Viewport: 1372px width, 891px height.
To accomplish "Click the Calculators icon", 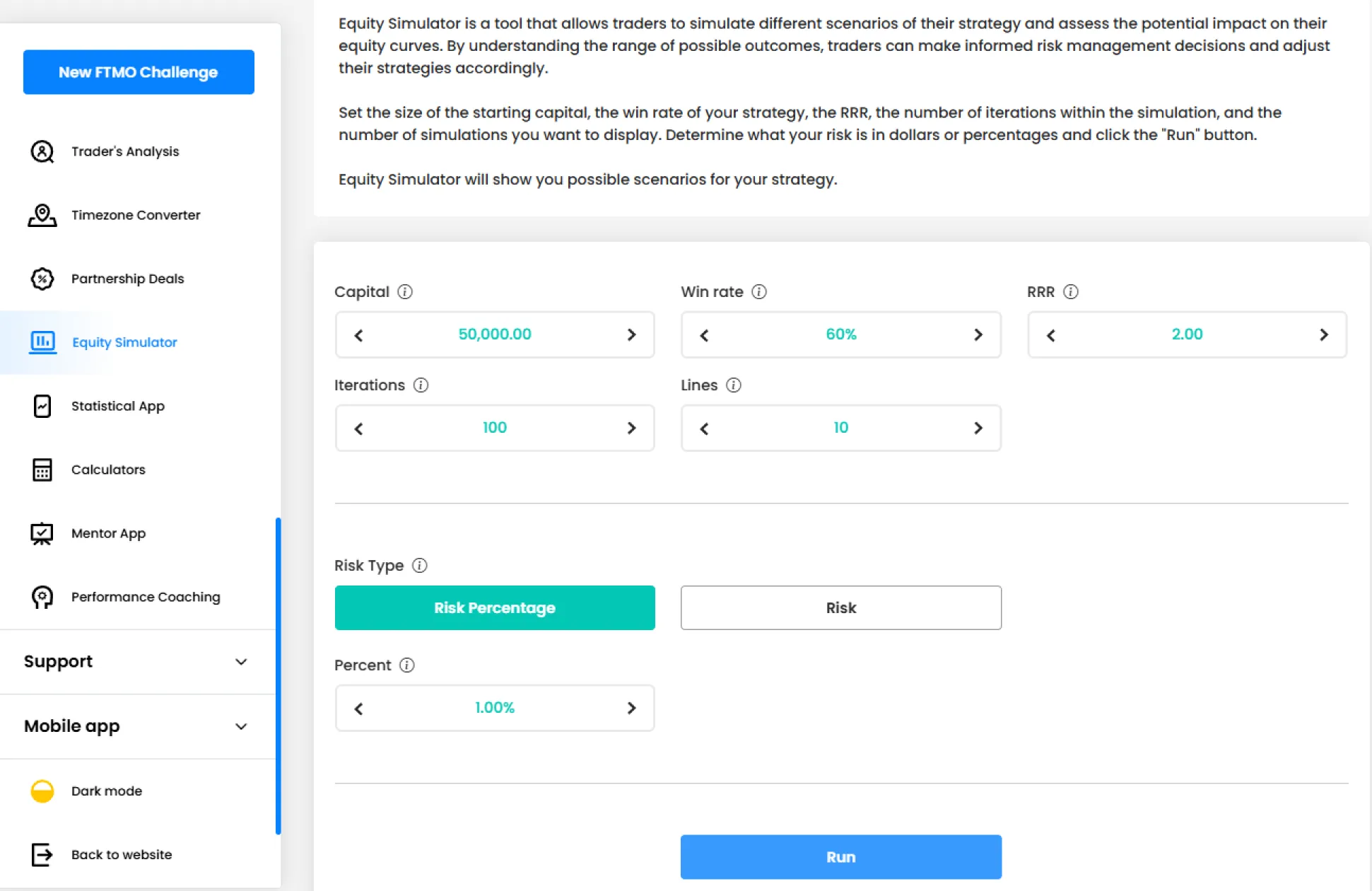I will [42, 470].
